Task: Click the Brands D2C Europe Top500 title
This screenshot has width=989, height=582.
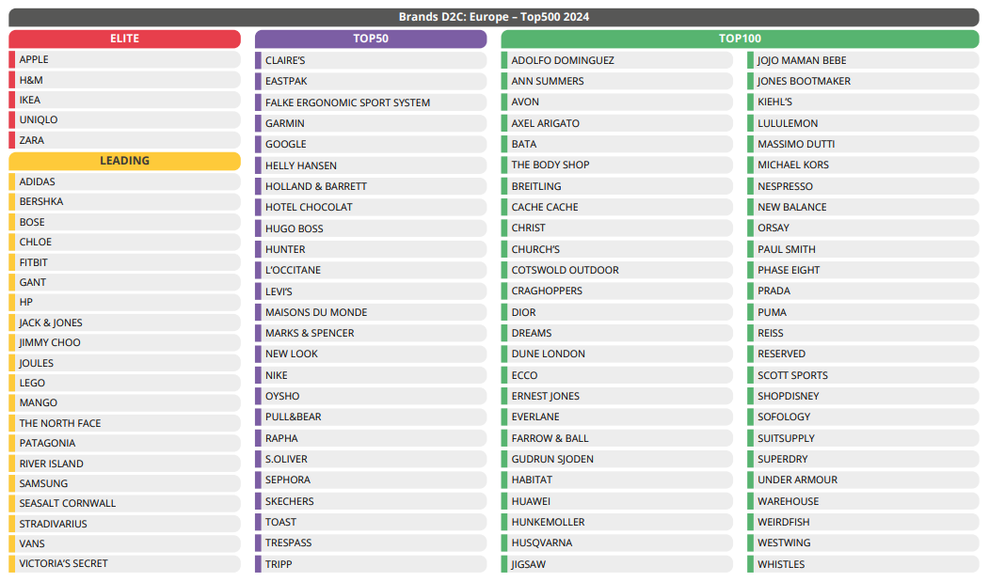Action: coord(494,17)
